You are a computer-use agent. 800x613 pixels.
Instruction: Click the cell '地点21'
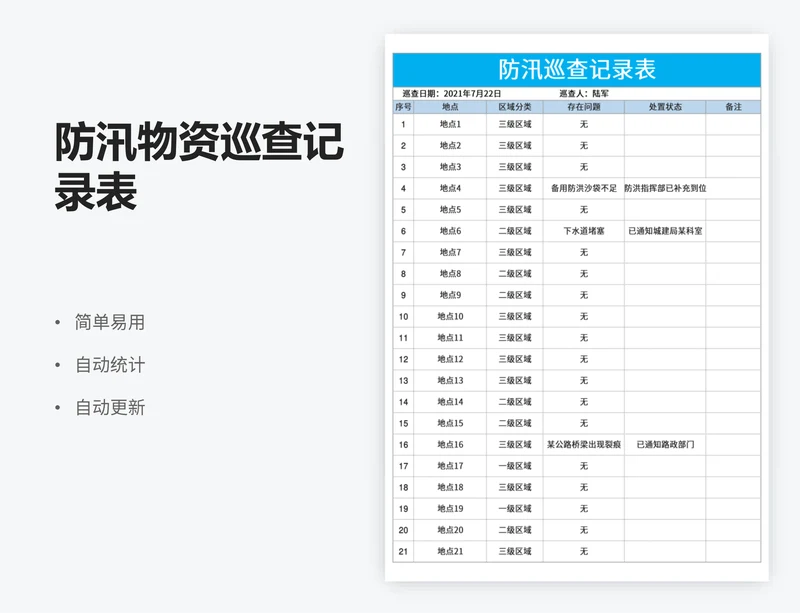tap(450, 552)
